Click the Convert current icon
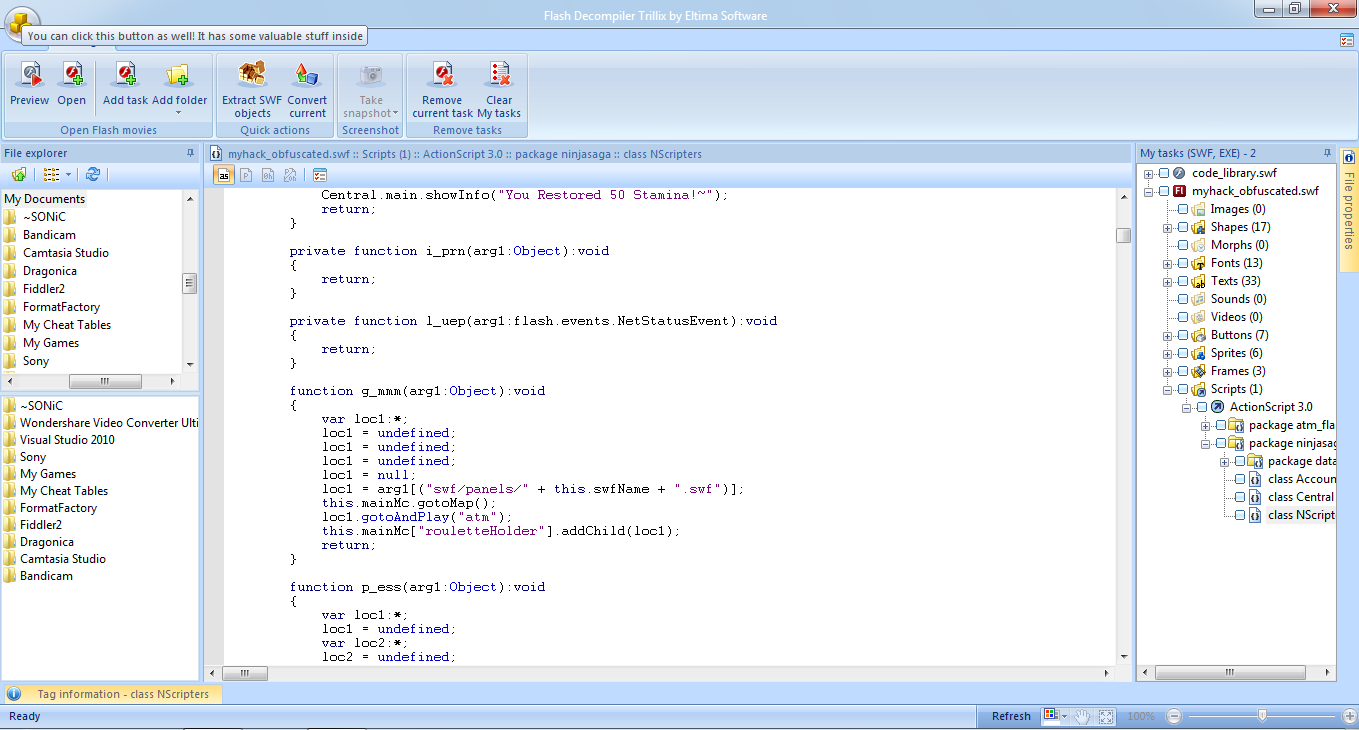The image size is (1359, 730). 307,74
